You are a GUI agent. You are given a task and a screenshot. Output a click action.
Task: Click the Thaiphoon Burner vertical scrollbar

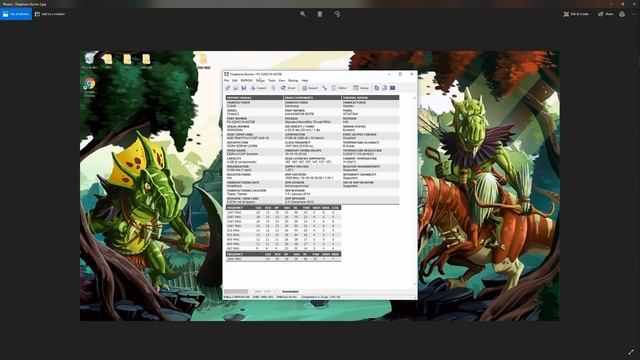coord(414,191)
